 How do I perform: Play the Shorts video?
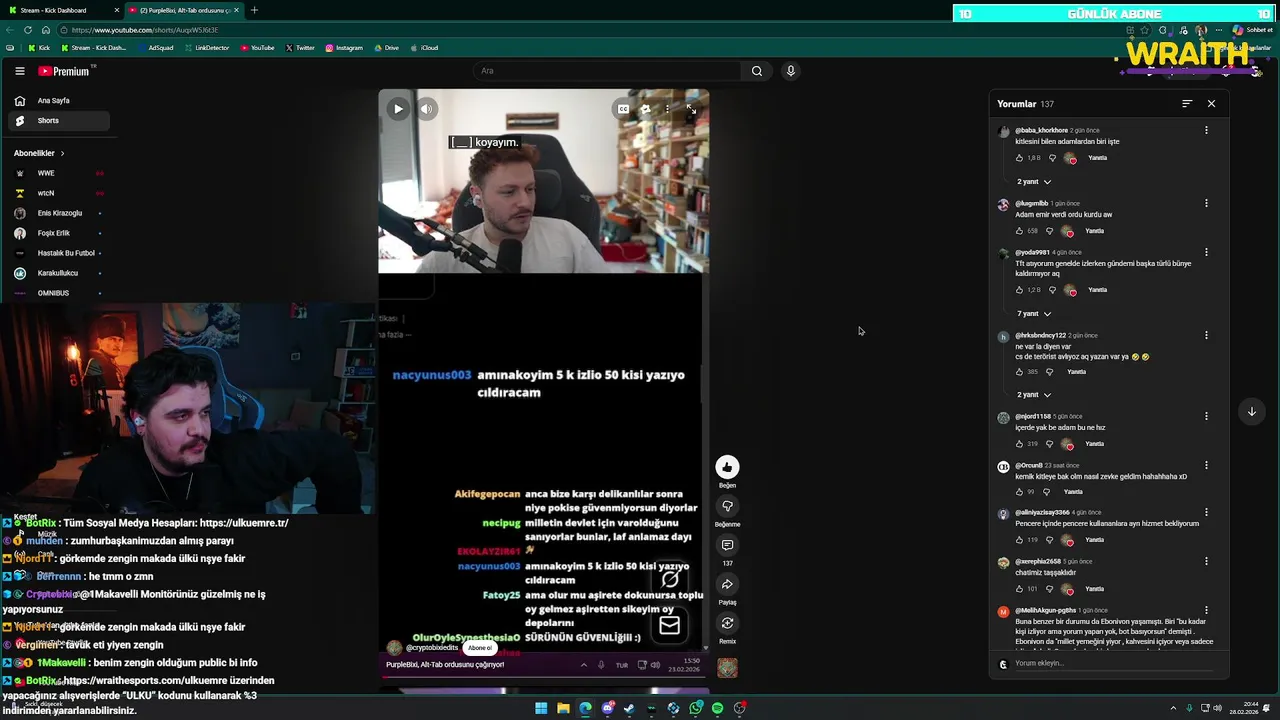[398, 109]
